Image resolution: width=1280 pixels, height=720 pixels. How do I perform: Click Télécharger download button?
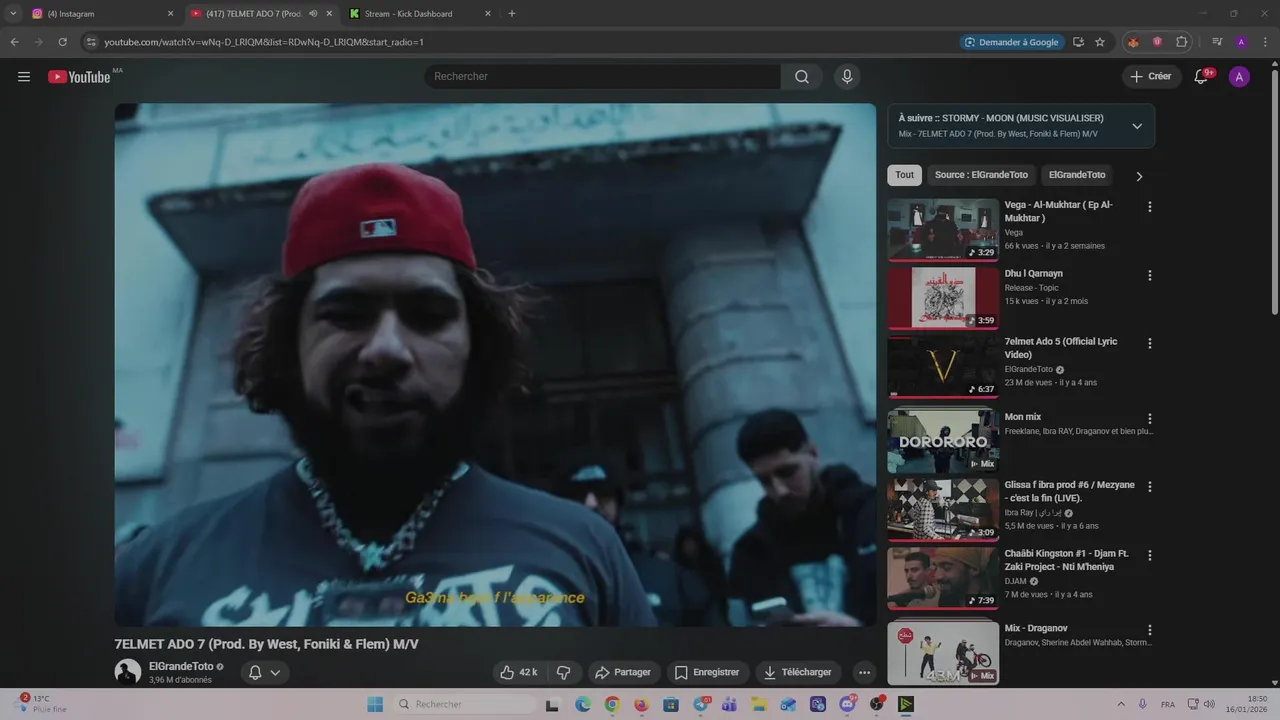(x=798, y=672)
